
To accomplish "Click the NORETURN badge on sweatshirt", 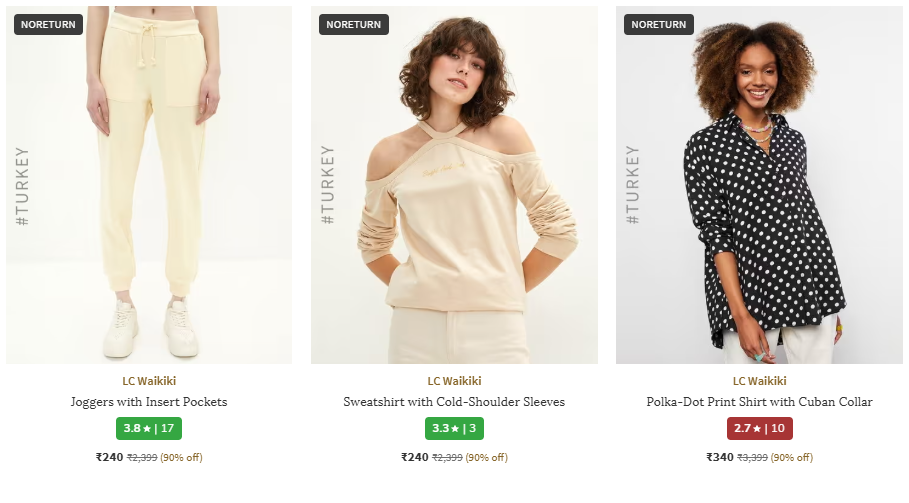I will [x=354, y=24].
